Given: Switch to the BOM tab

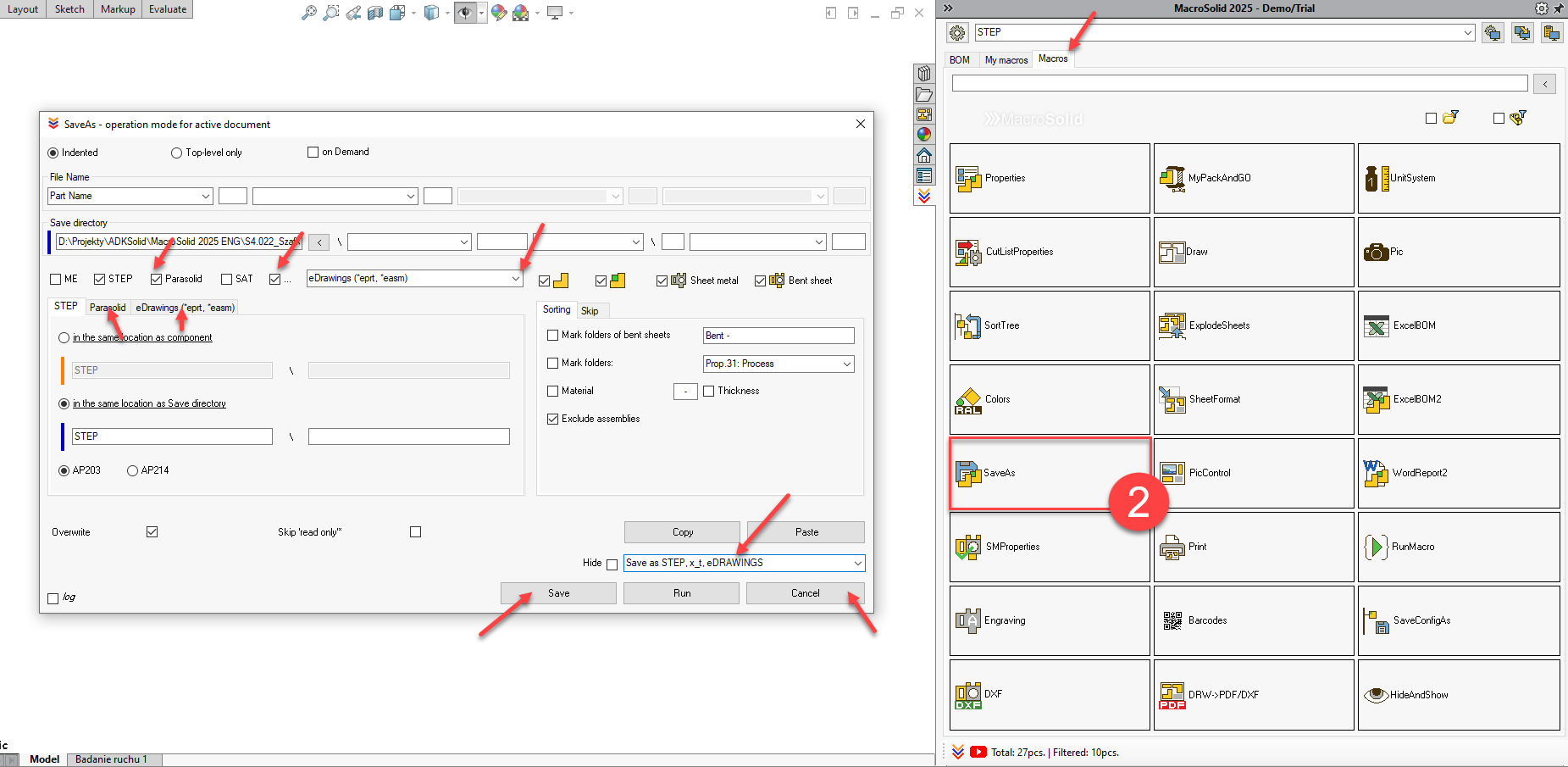Looking at the screenshot, I should tap(960, 60).
